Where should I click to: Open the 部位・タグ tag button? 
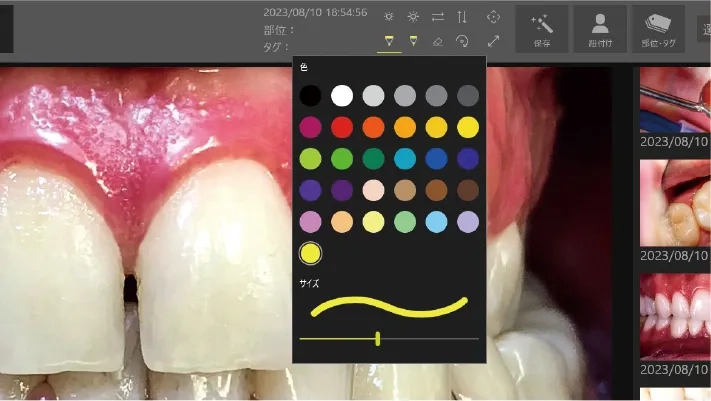click(659, 29)
